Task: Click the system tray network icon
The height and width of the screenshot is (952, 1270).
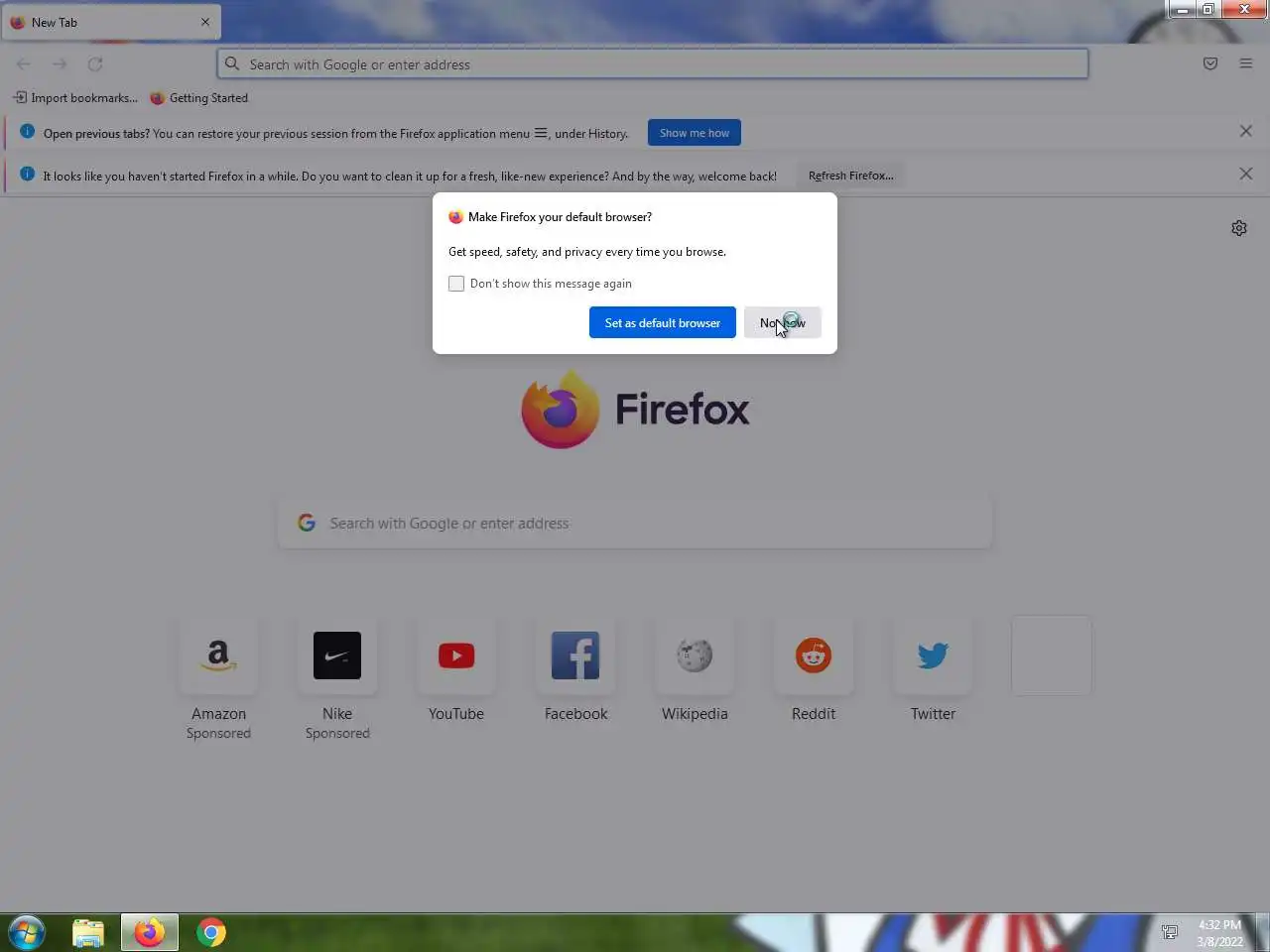Action: tap(1170, 932)
